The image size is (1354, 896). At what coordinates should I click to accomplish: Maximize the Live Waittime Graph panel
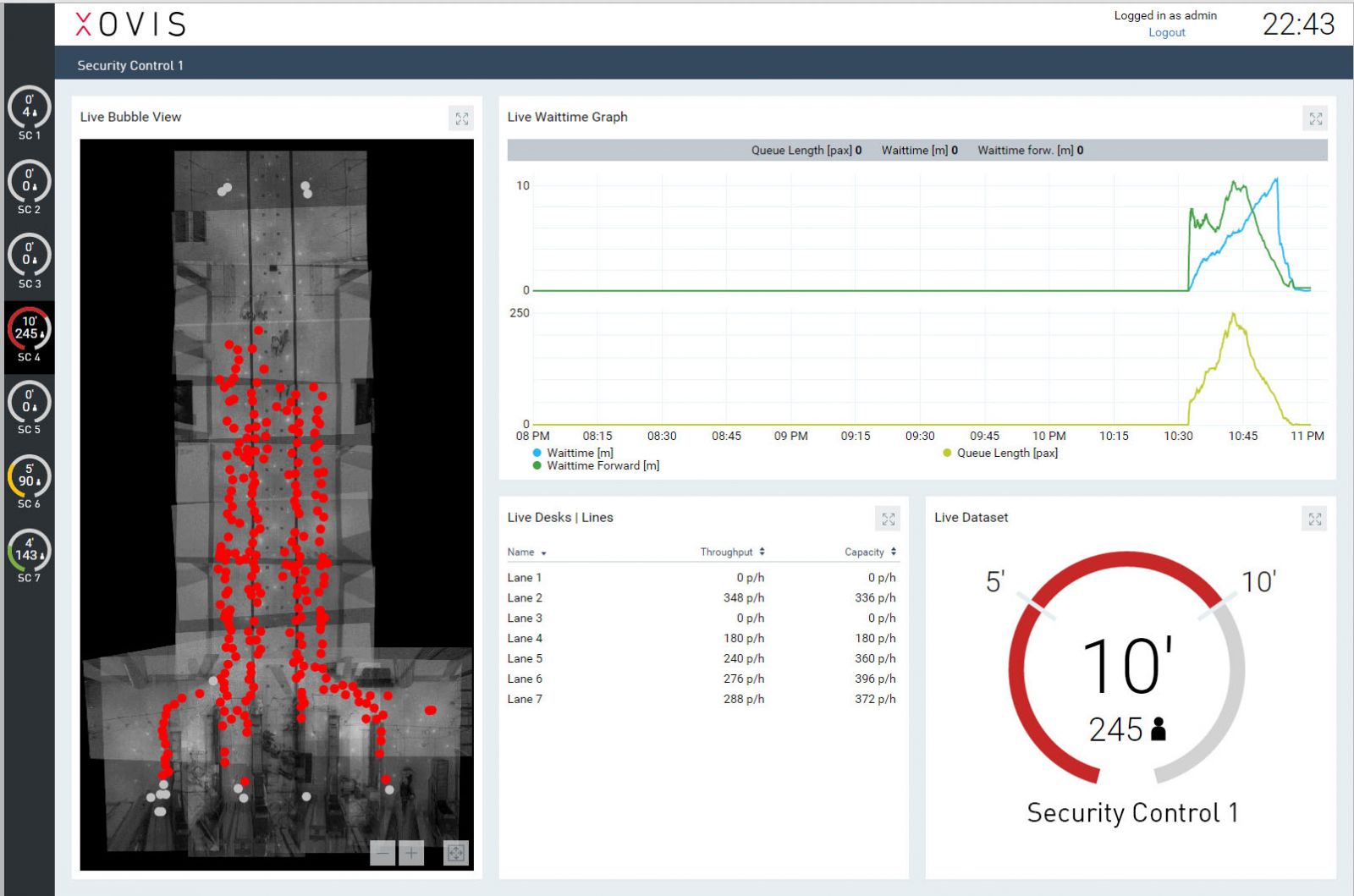coord(1315,118)
